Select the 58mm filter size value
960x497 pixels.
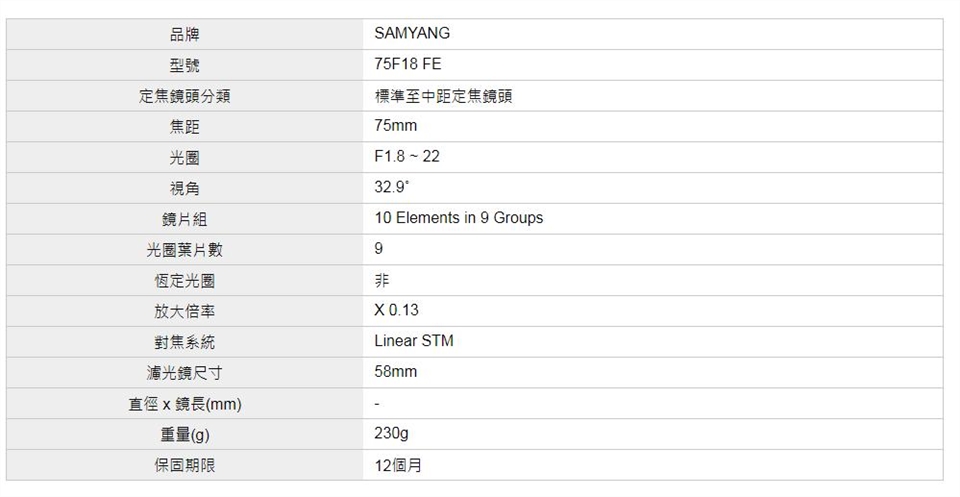[x=395, y=372]
